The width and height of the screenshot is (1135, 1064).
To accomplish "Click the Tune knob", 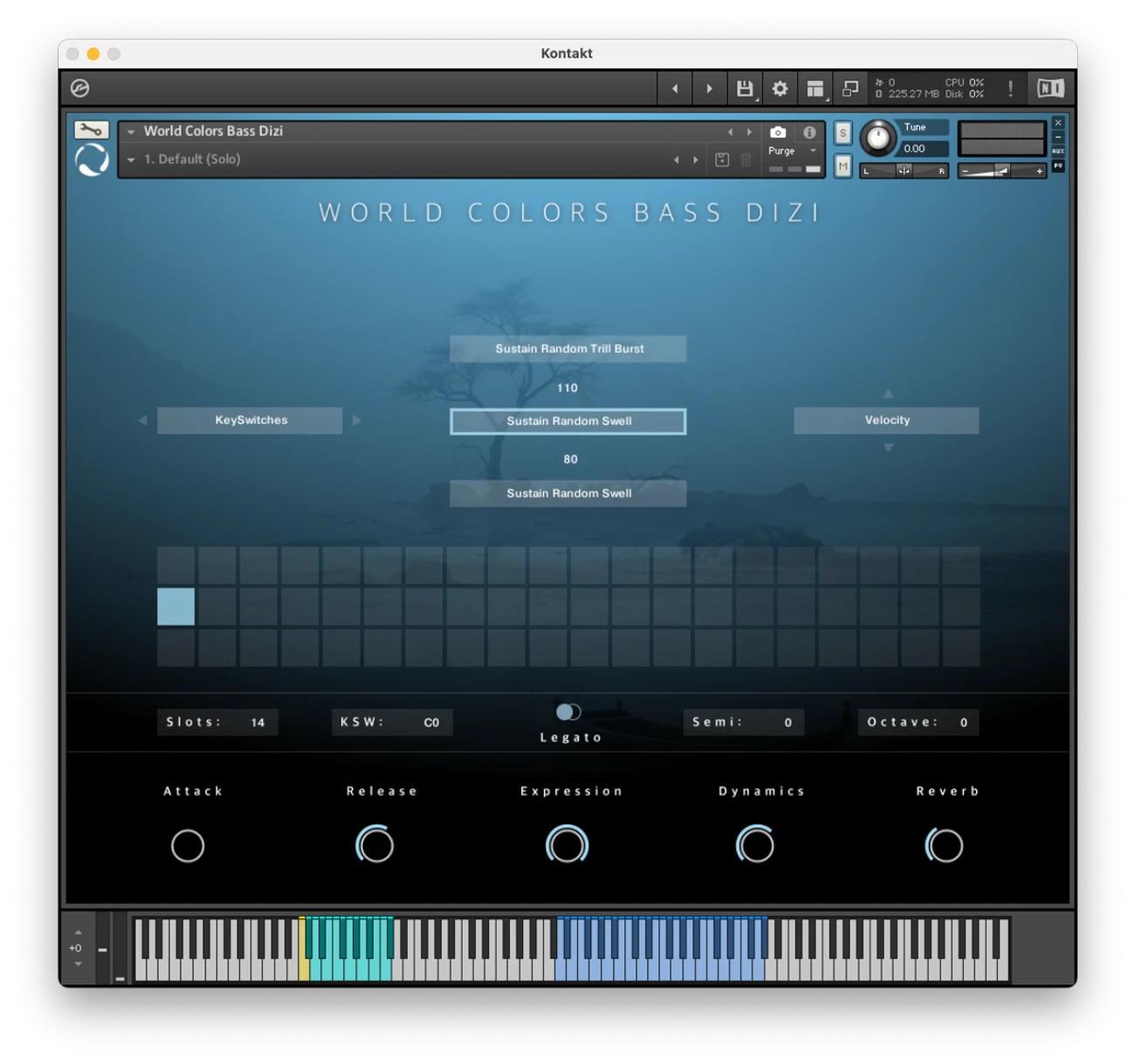I will click(877, 138).
